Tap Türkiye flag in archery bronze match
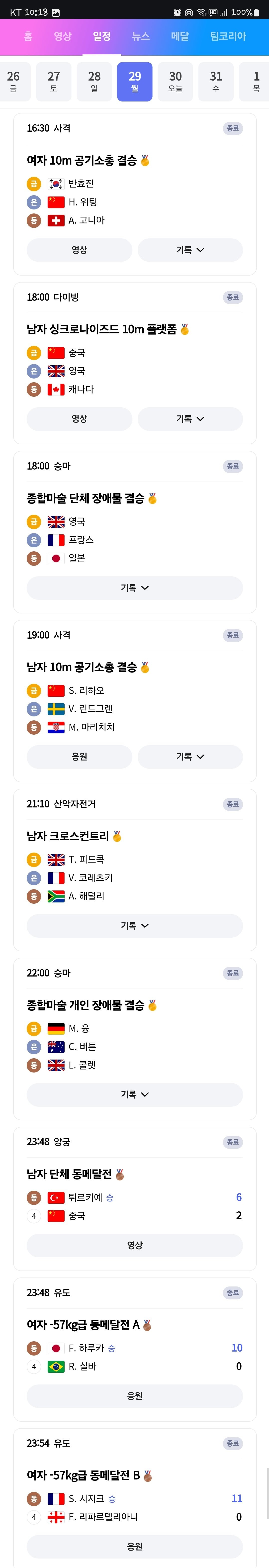269x1568 pixels. coord(56,1197)
